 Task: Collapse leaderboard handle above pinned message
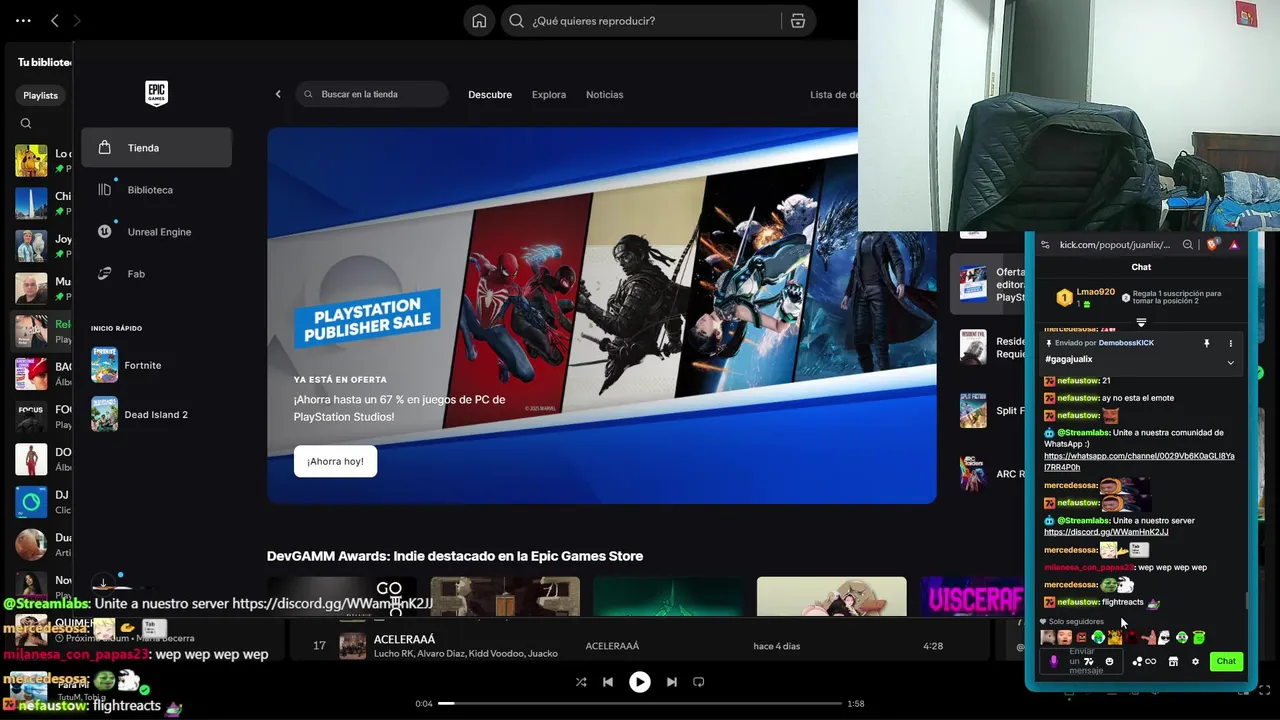coord(1141,322)
